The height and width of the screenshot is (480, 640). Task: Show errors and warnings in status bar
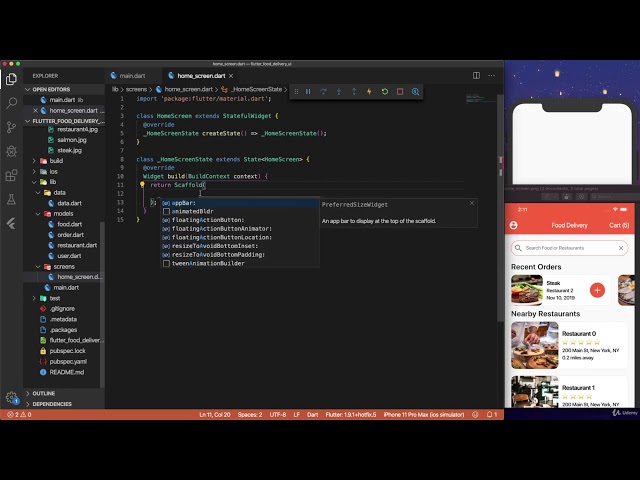(x=19, y=414)
